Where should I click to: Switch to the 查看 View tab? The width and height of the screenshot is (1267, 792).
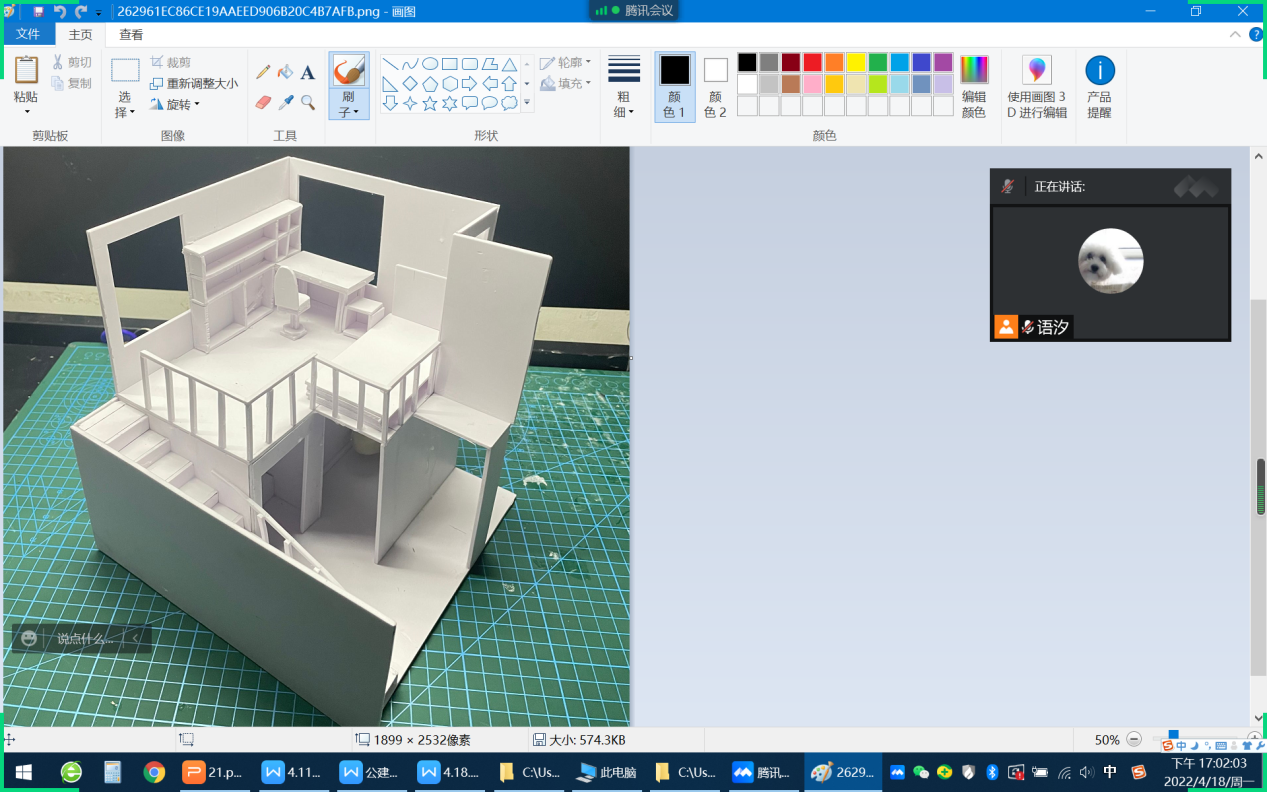[x=131, y=34]
